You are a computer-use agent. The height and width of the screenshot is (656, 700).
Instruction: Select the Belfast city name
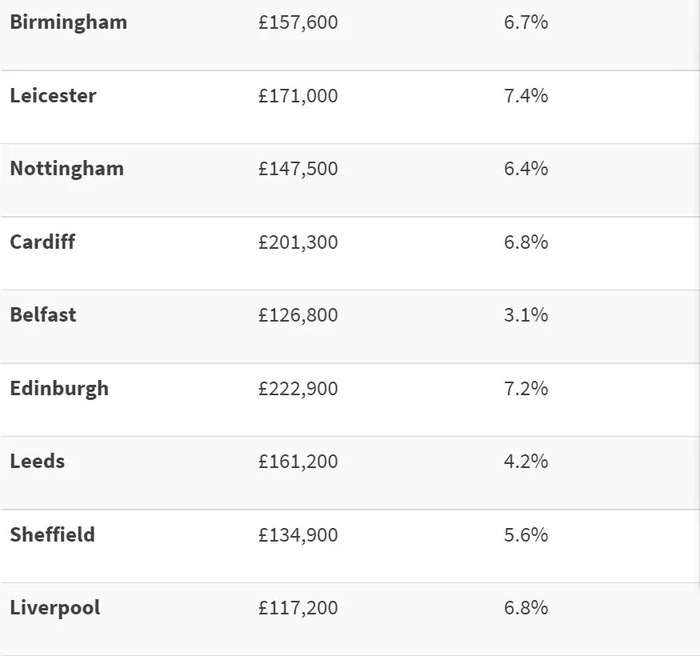(x=43, y=315)
